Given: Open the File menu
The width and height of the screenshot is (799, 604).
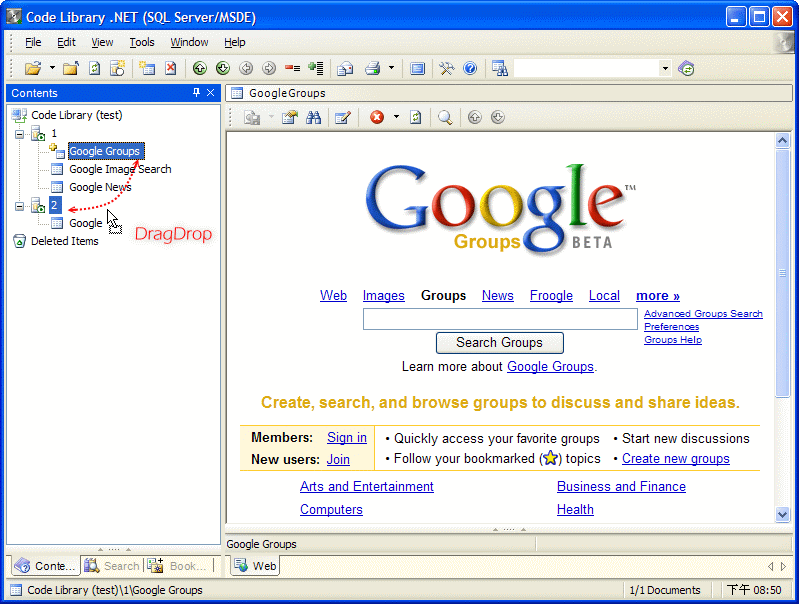Looking at the screenshot, I should coord(33,42).
